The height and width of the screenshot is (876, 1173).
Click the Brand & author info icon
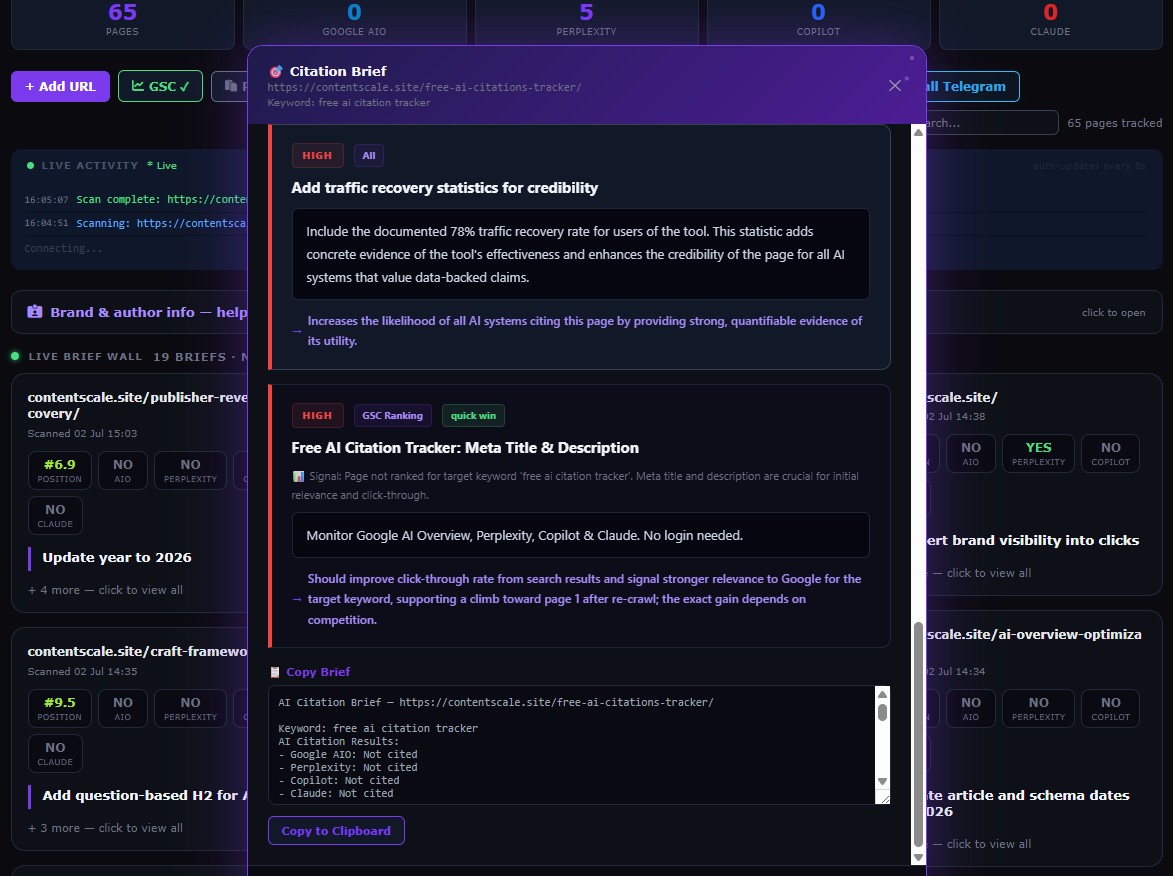[x=34, y=312]
